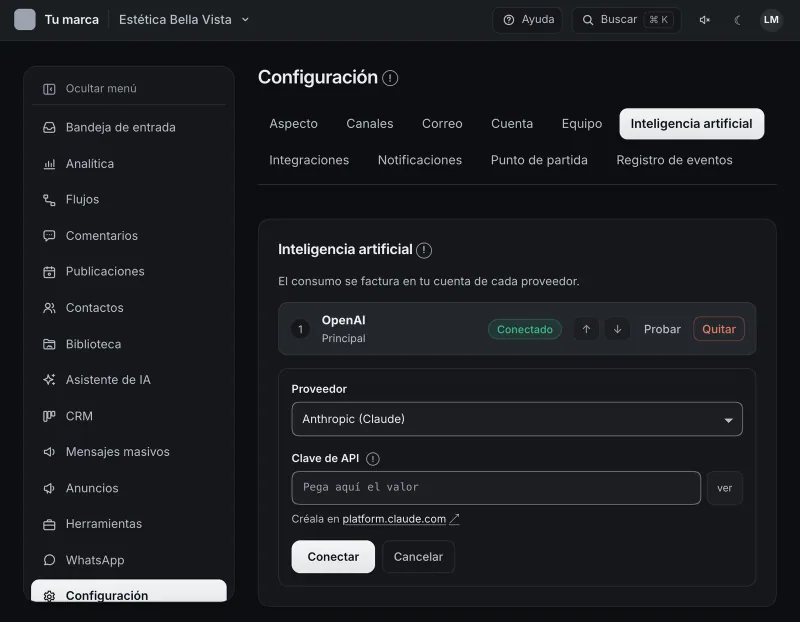Click the Cancelar button
Viewport: 800px width, 622px height.
[418, 557]
